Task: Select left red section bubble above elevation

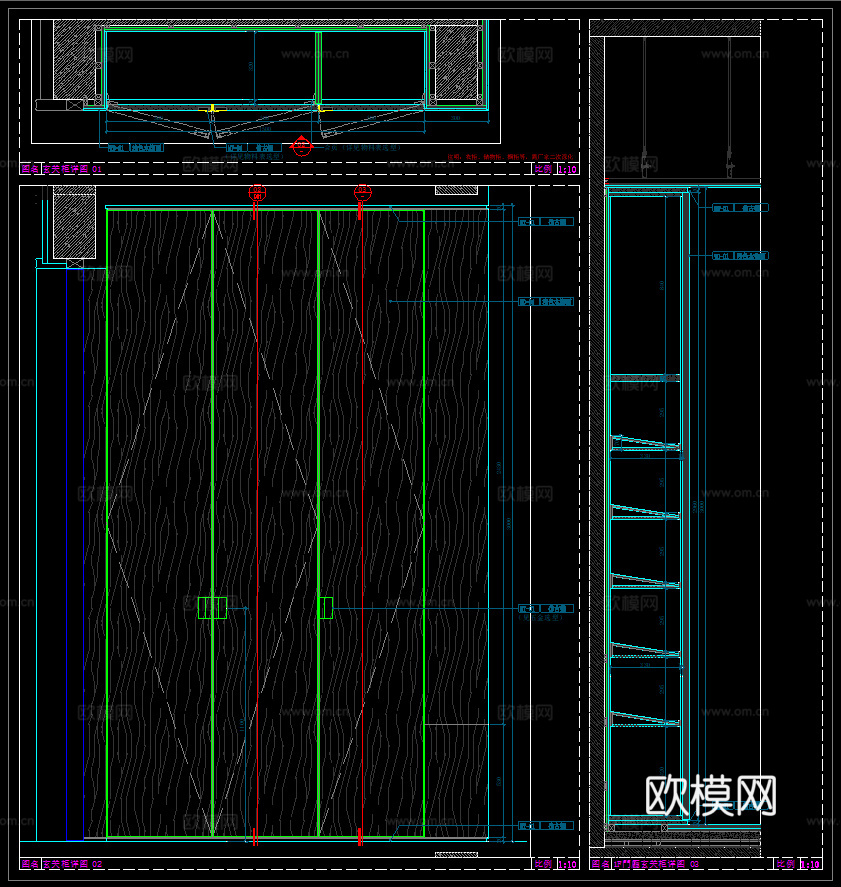Action: coord(257,192)
